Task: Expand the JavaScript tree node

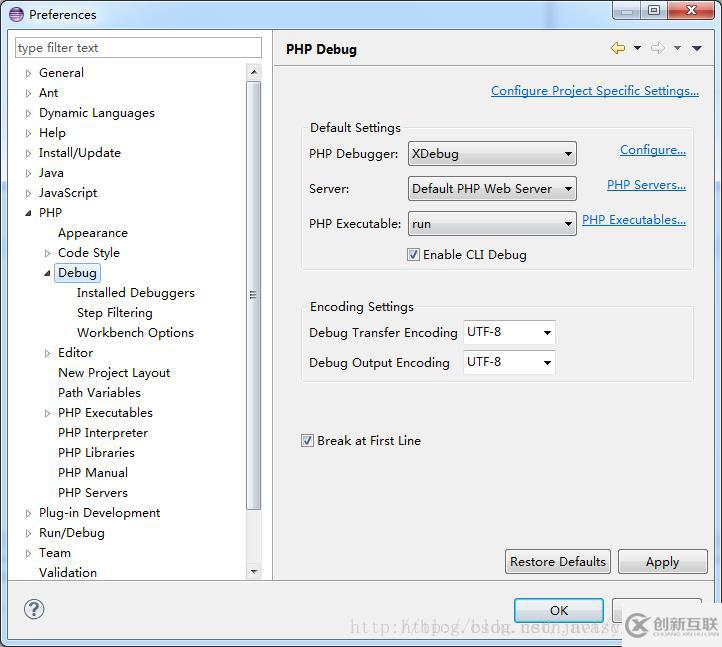Action: coord(29,193)
